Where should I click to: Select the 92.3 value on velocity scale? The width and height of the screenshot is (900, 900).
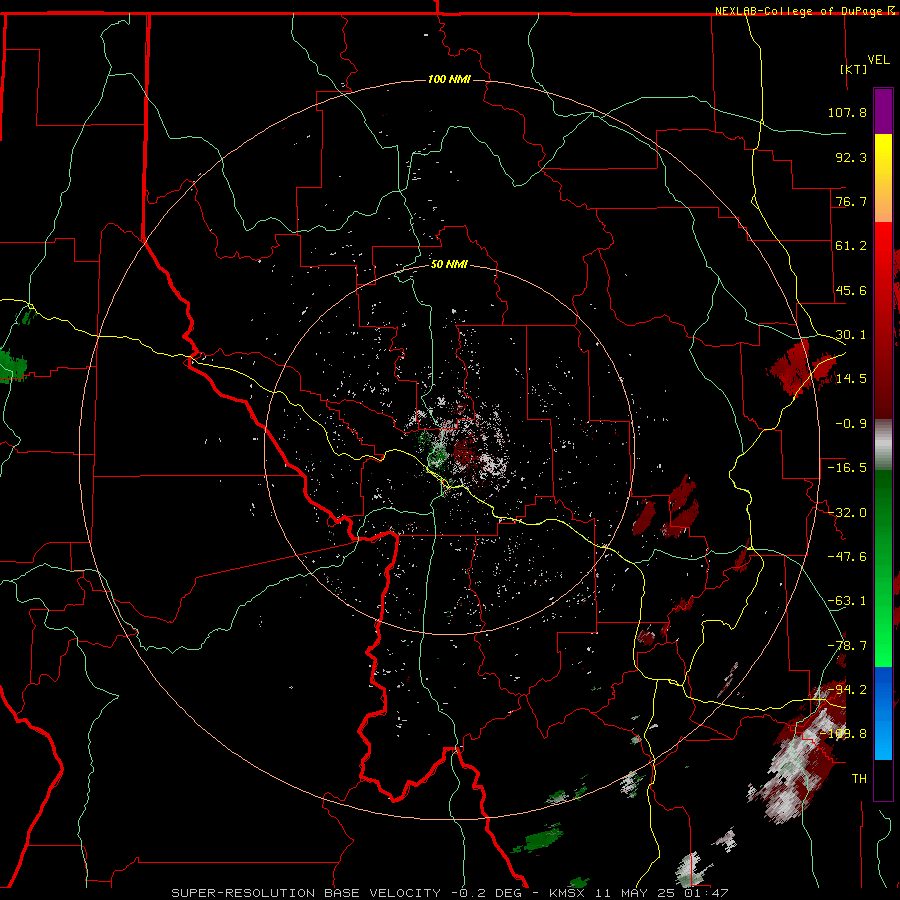pos(851,157)
